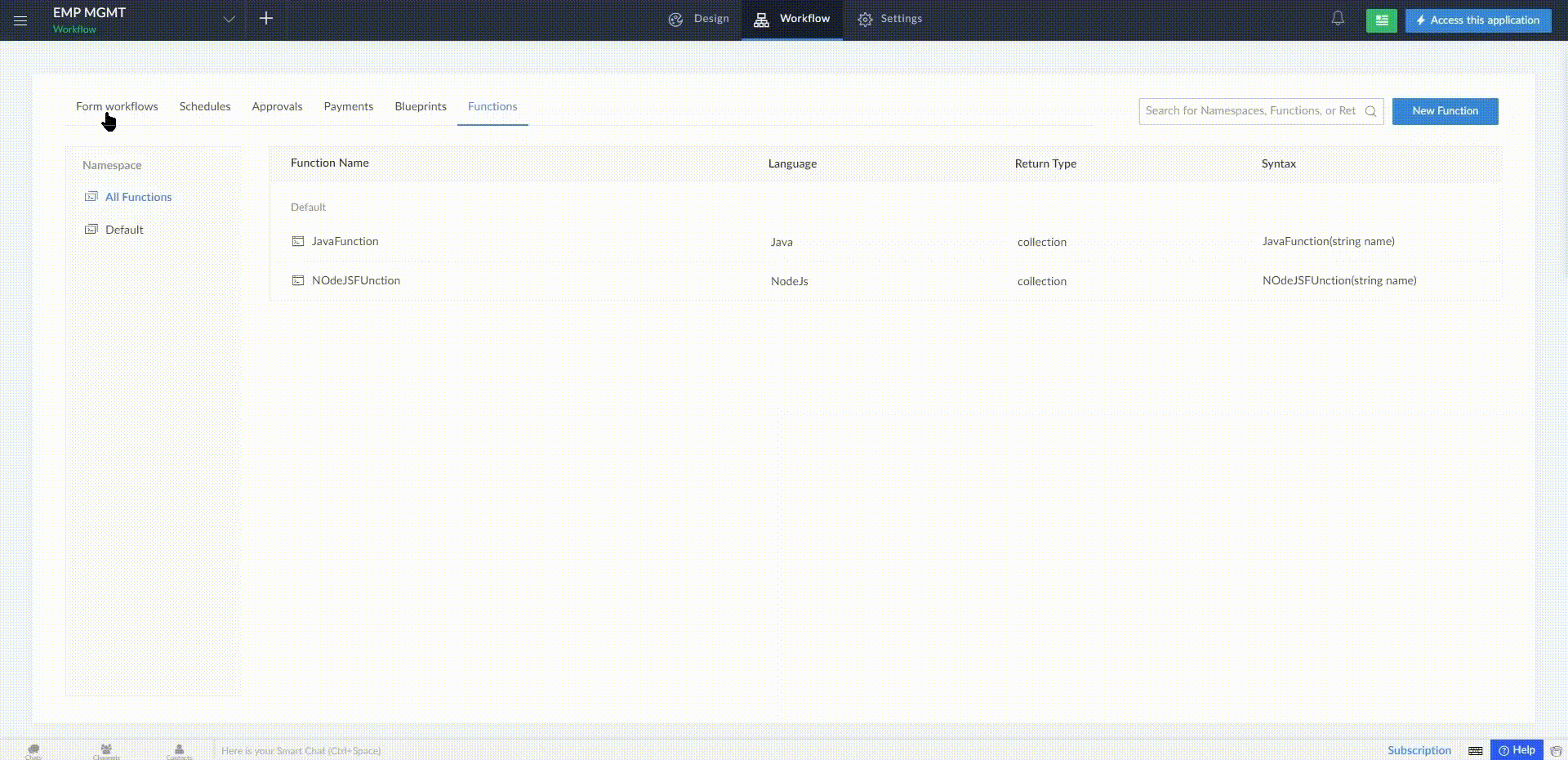
Task: Click the plus icon to add new
Action: coord(266,19)
